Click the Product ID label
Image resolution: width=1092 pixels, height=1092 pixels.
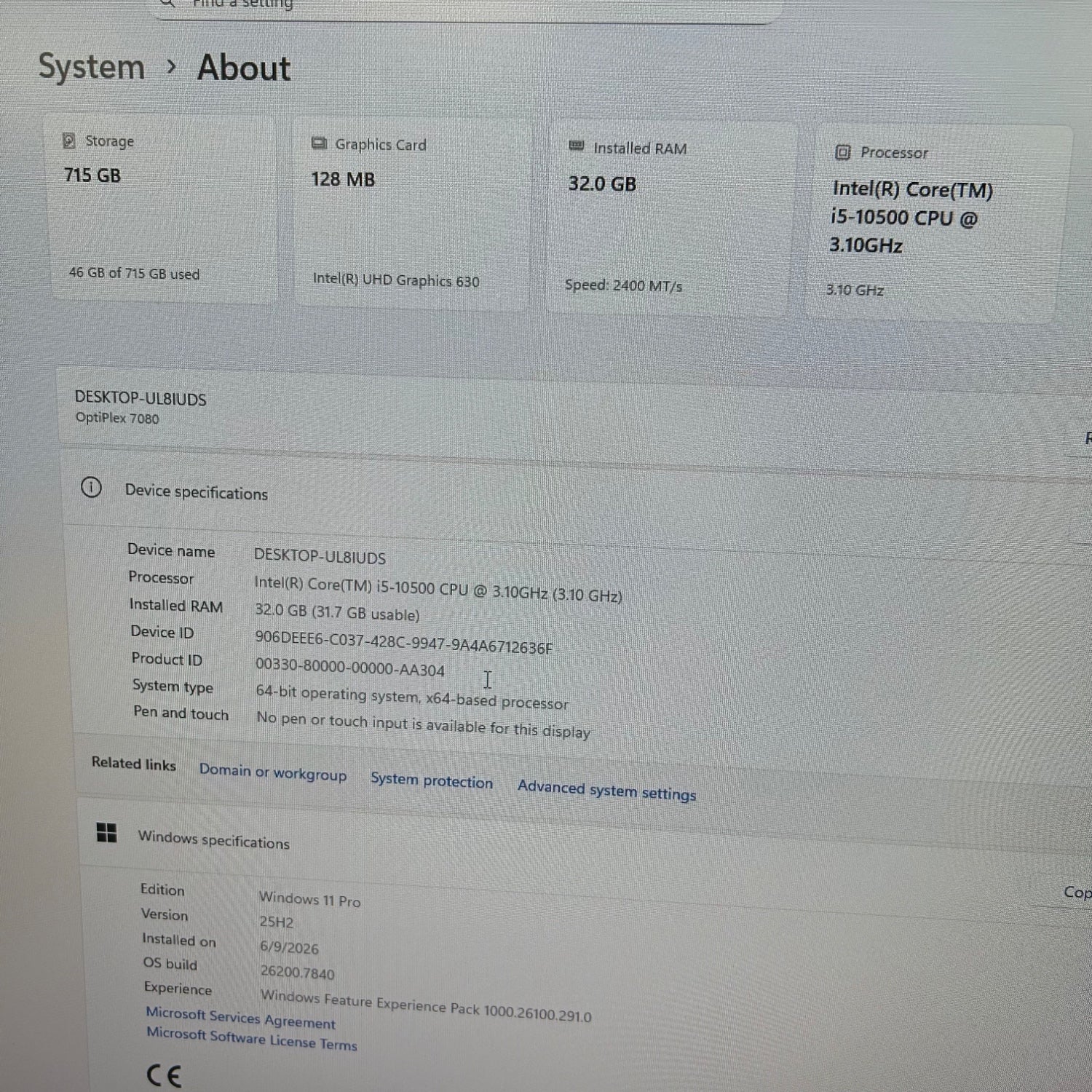(x=167, y=659)
